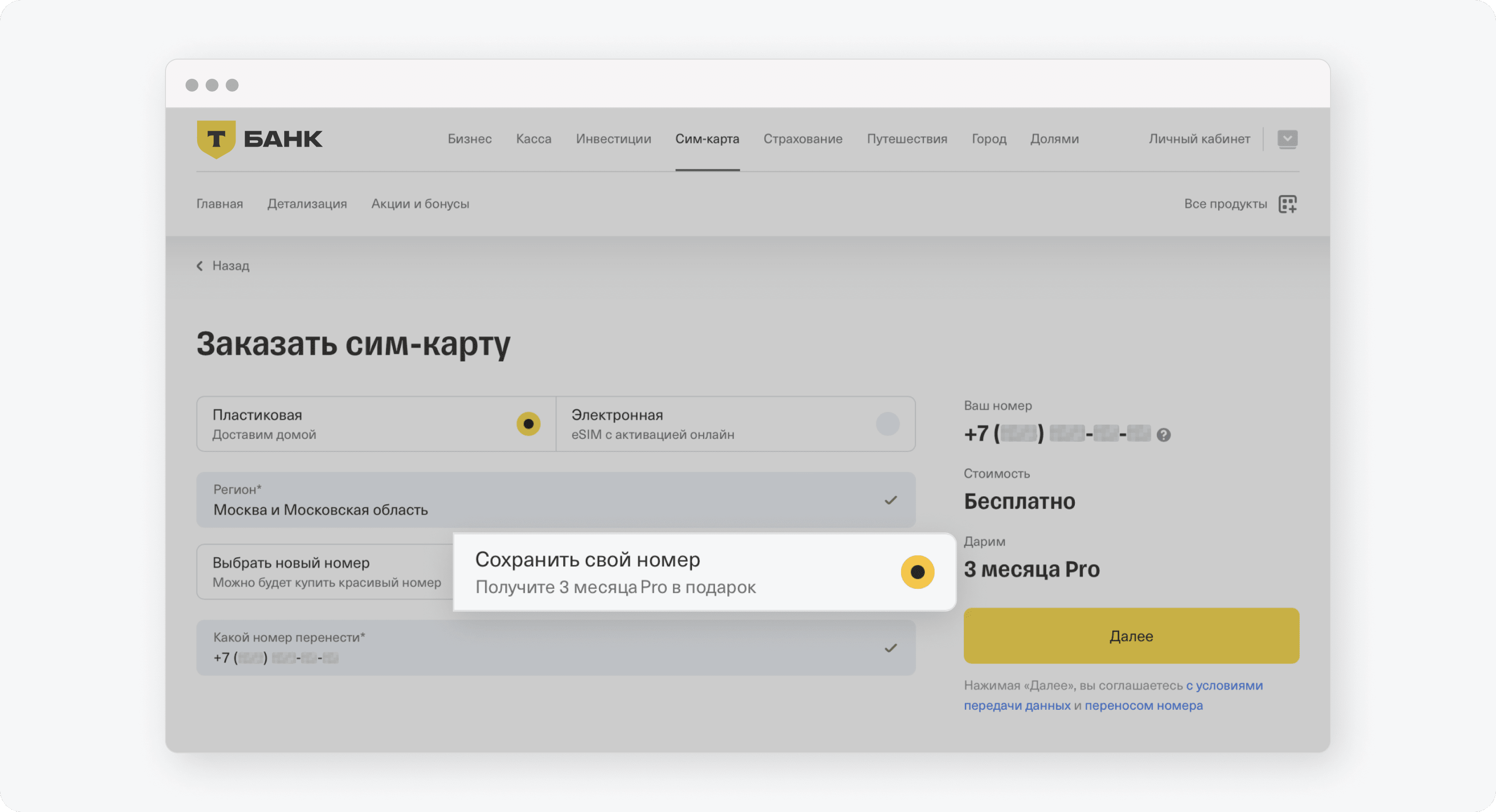Click the yellow Далее button
Viewport: 1496px width, 812px height.
[x=1131, y=636]
